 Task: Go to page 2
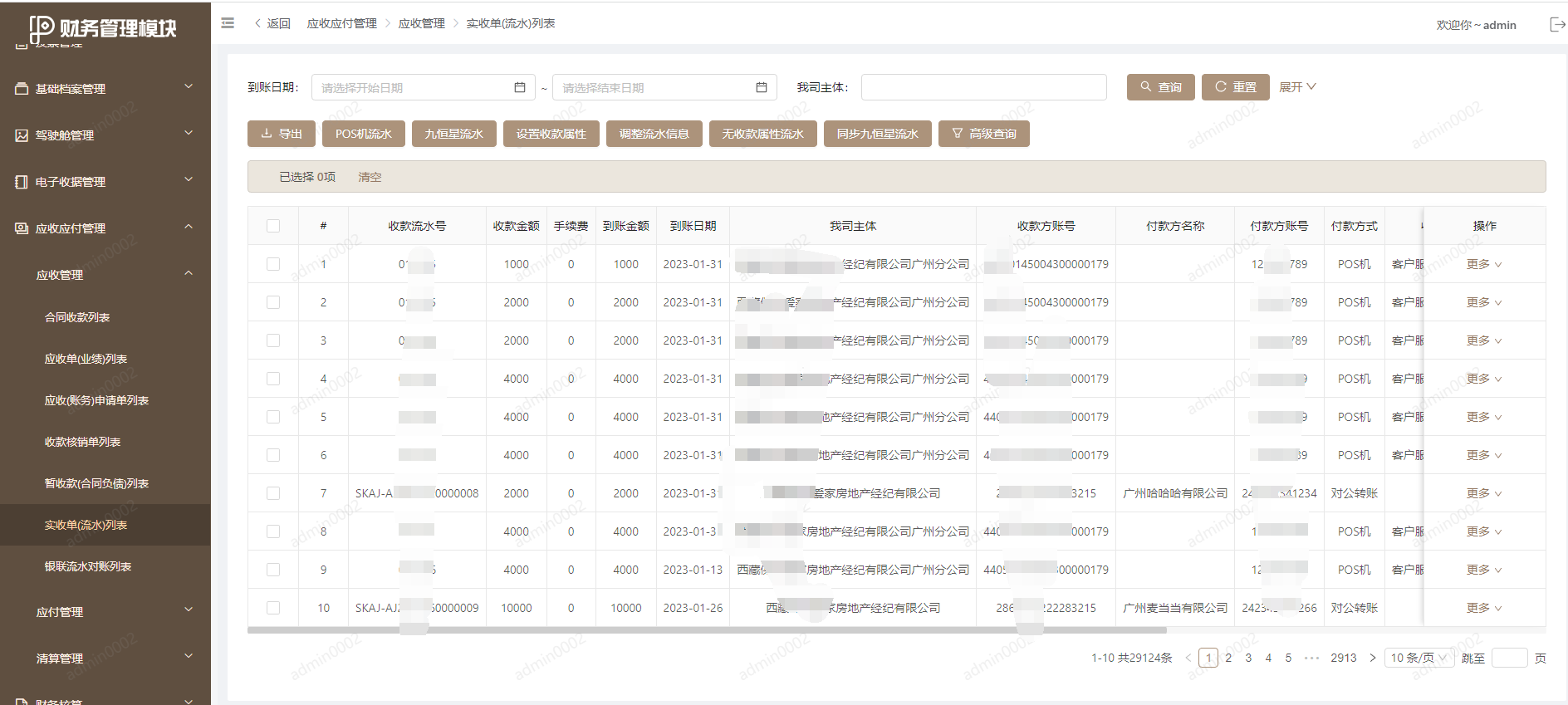pyautogui.click(x=1228, y=658)
